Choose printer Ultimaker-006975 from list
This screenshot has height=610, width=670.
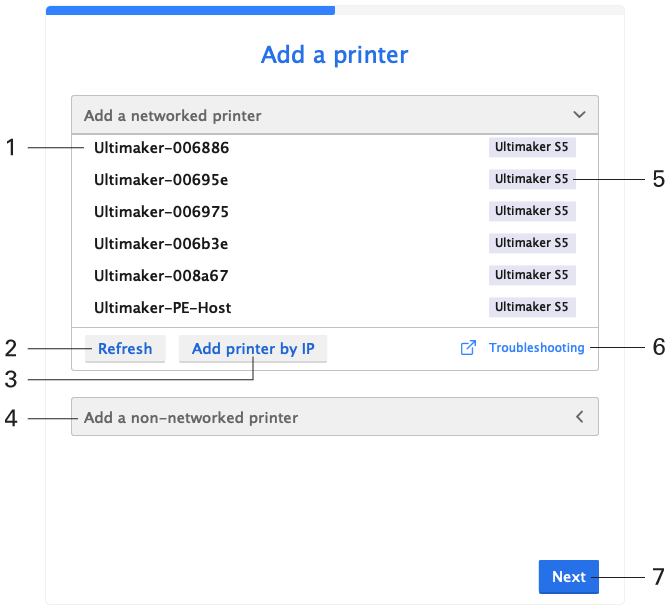point(162,212)
